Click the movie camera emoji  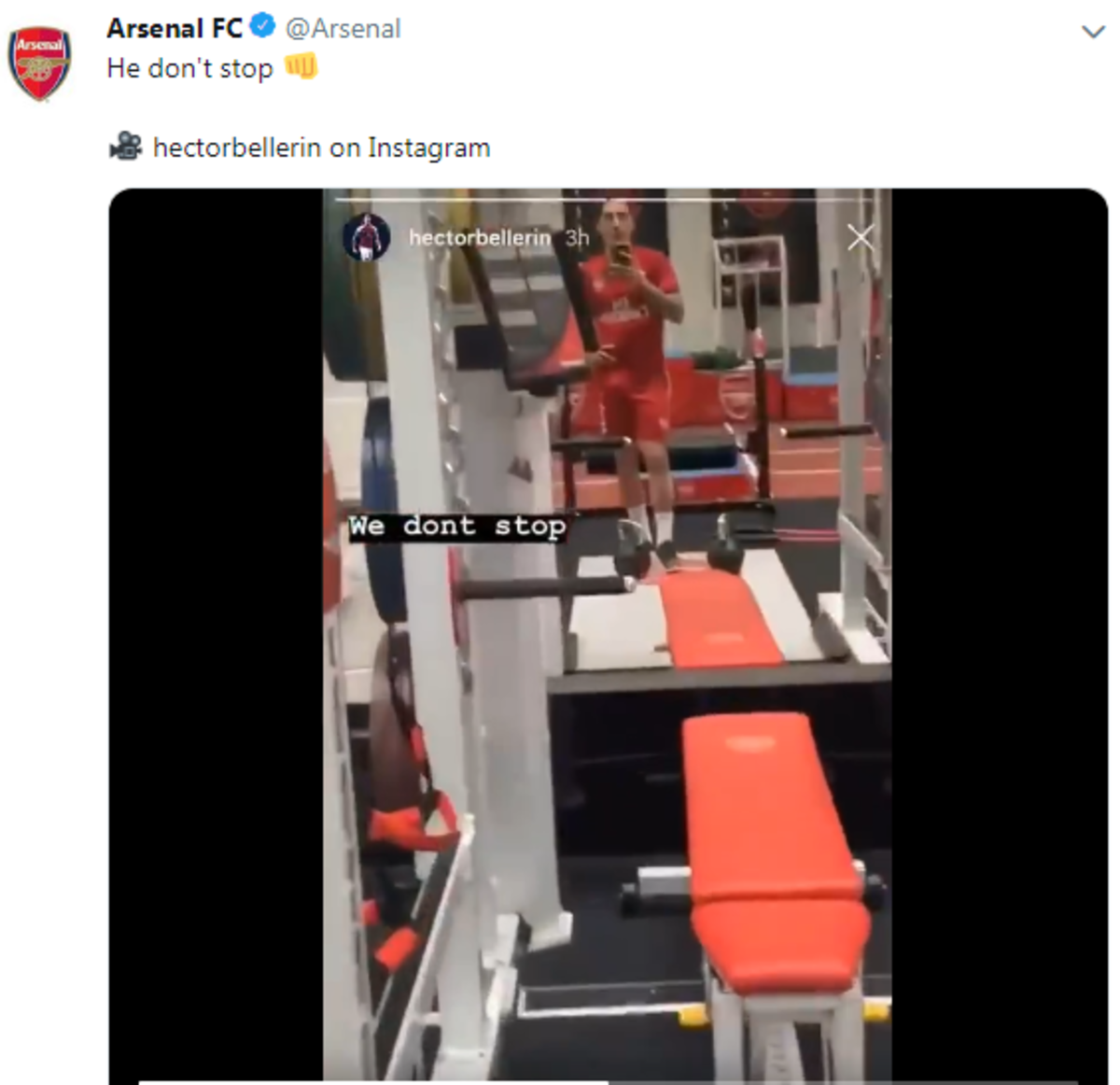[125, 147]
